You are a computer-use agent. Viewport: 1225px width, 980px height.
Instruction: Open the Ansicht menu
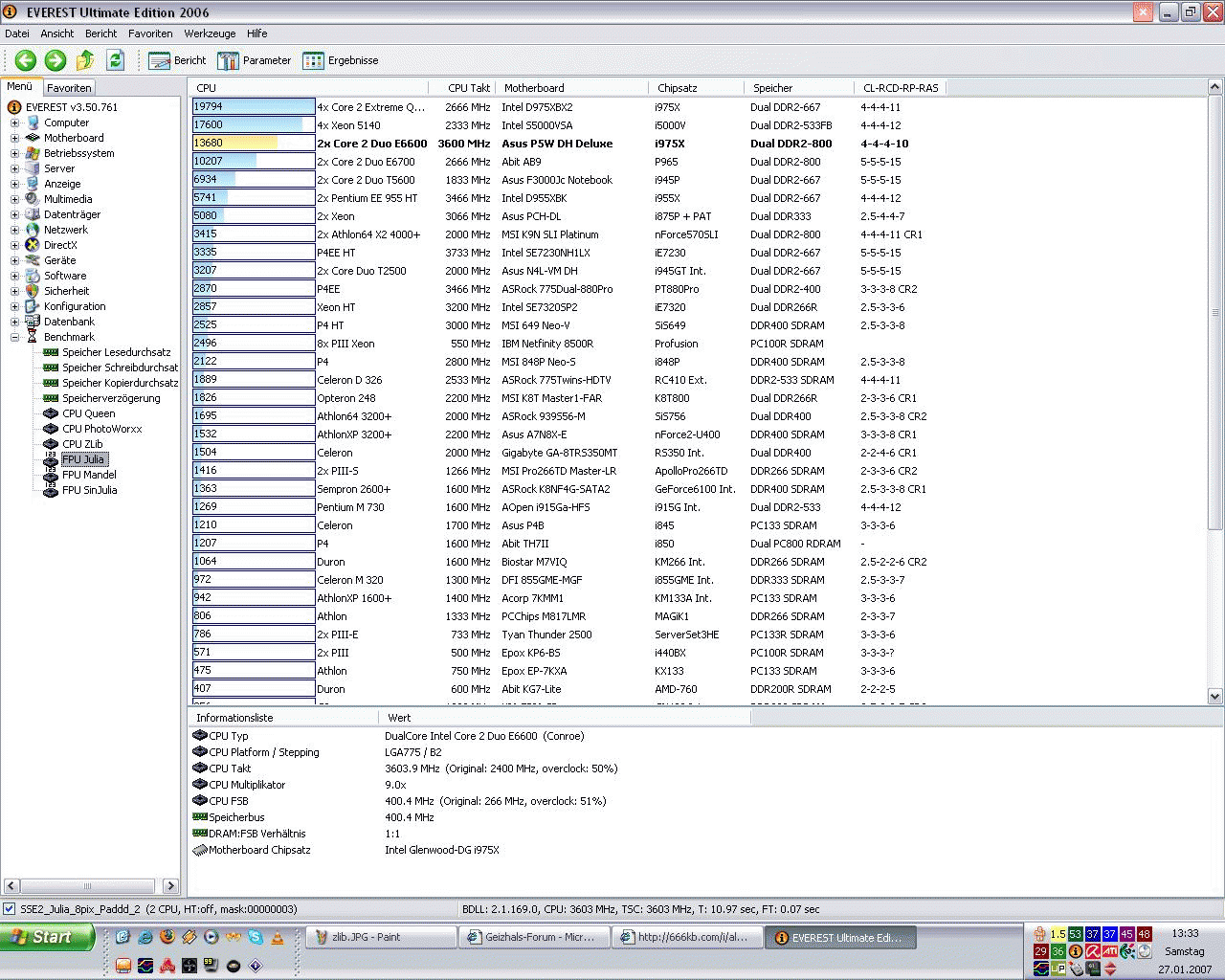[x=57, y=33]
